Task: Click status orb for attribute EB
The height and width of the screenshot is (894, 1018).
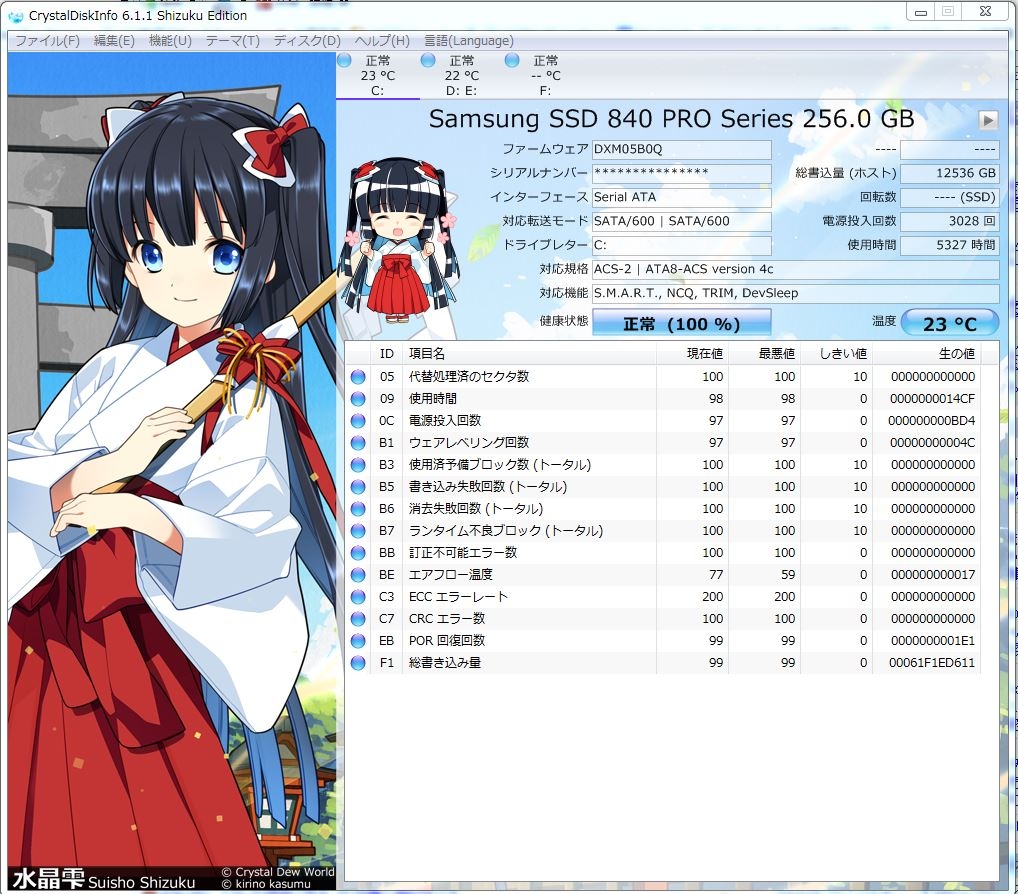Action: pyautogui.click(x=358, y=641)
